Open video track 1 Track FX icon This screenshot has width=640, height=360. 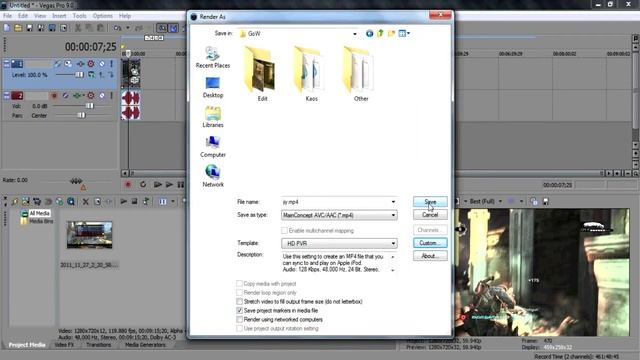[80, 64]
